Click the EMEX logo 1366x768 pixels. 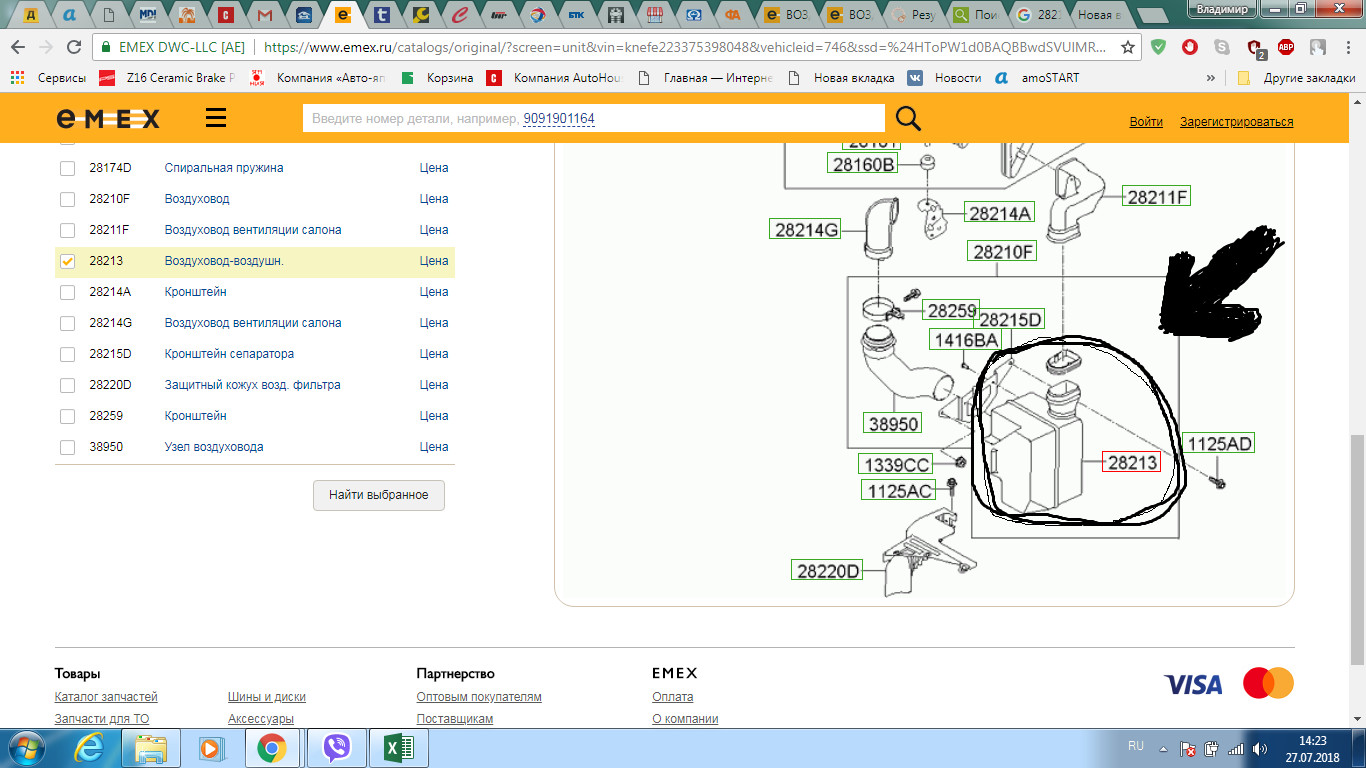coord(108,119)
